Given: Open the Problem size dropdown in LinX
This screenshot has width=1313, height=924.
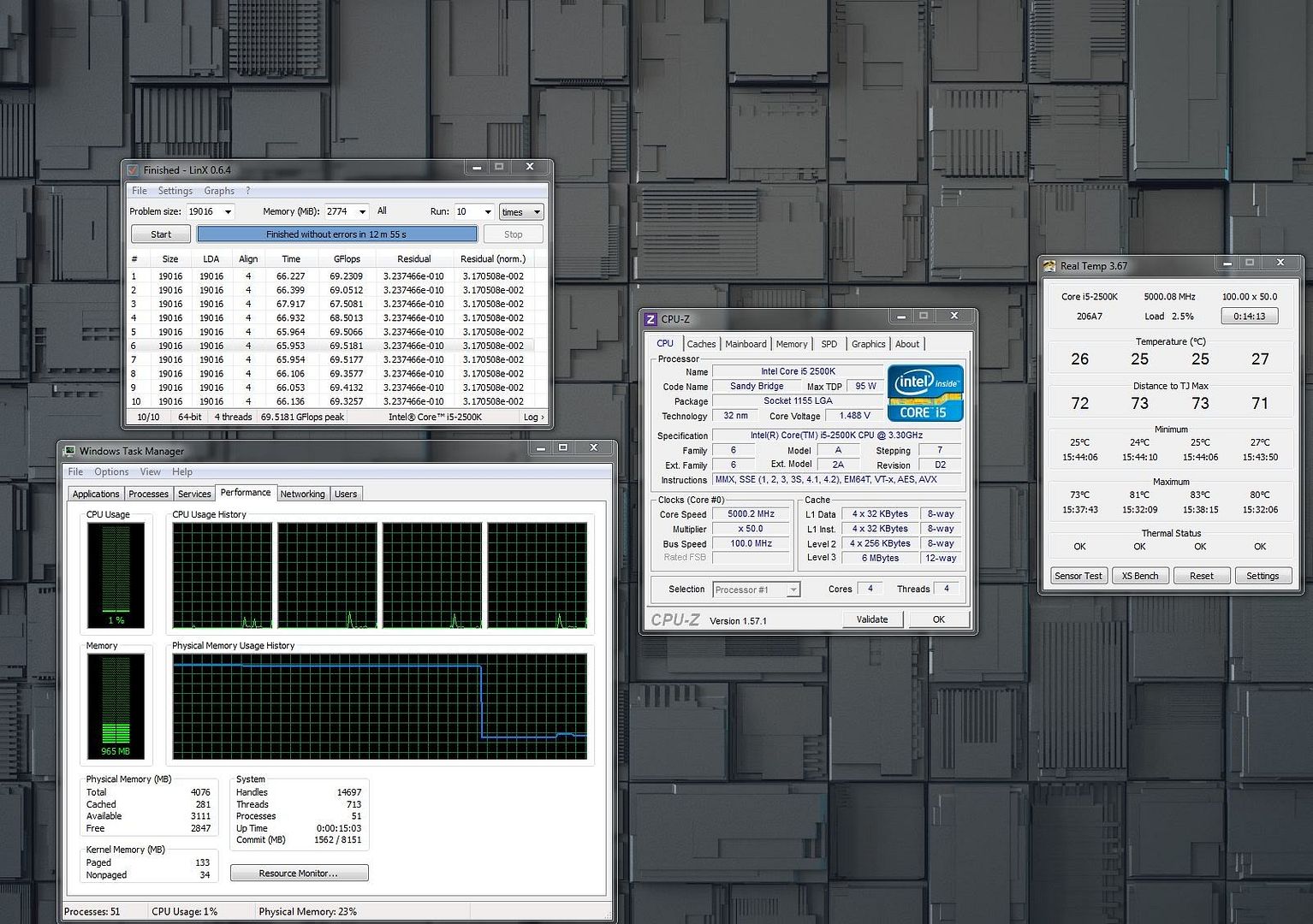Looking at the screenshot, I should tap(229, 211).
